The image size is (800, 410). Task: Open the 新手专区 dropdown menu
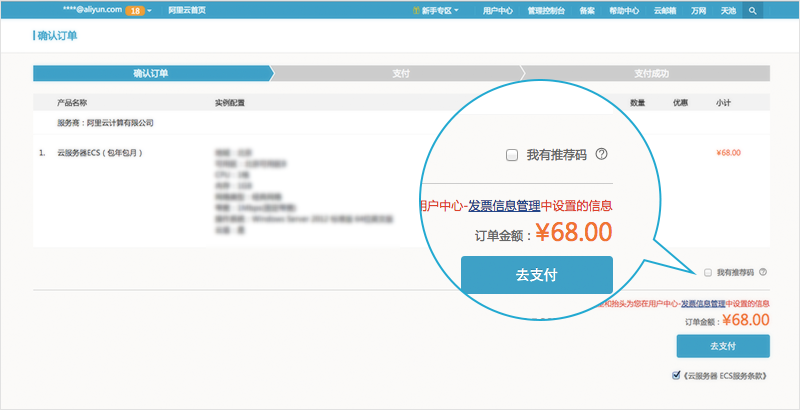point(439,11)
